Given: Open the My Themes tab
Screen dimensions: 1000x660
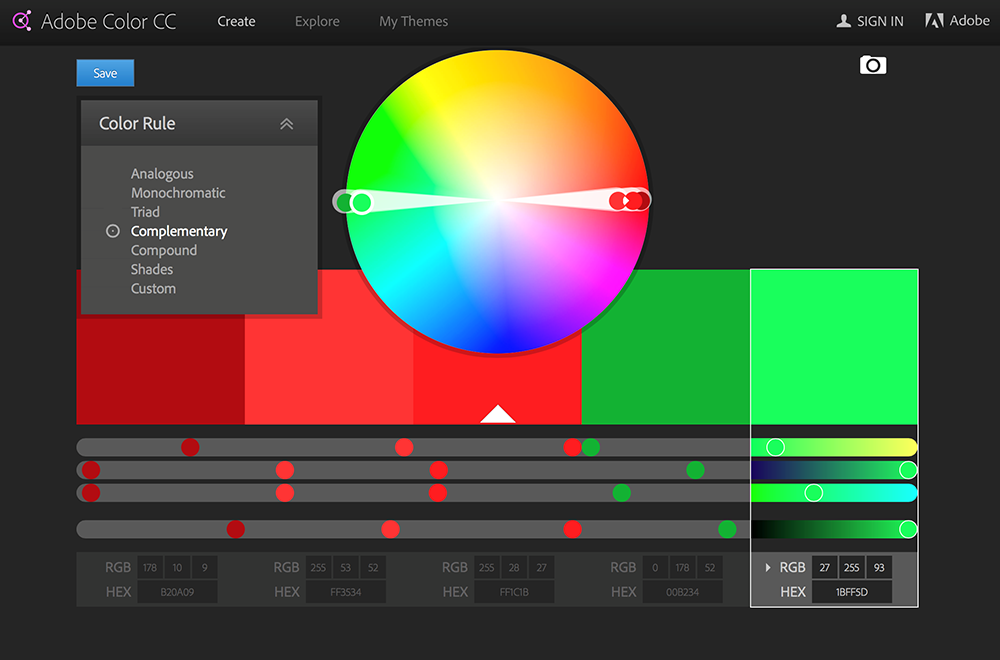Looking at the screenshot, I should coord(413,21).
